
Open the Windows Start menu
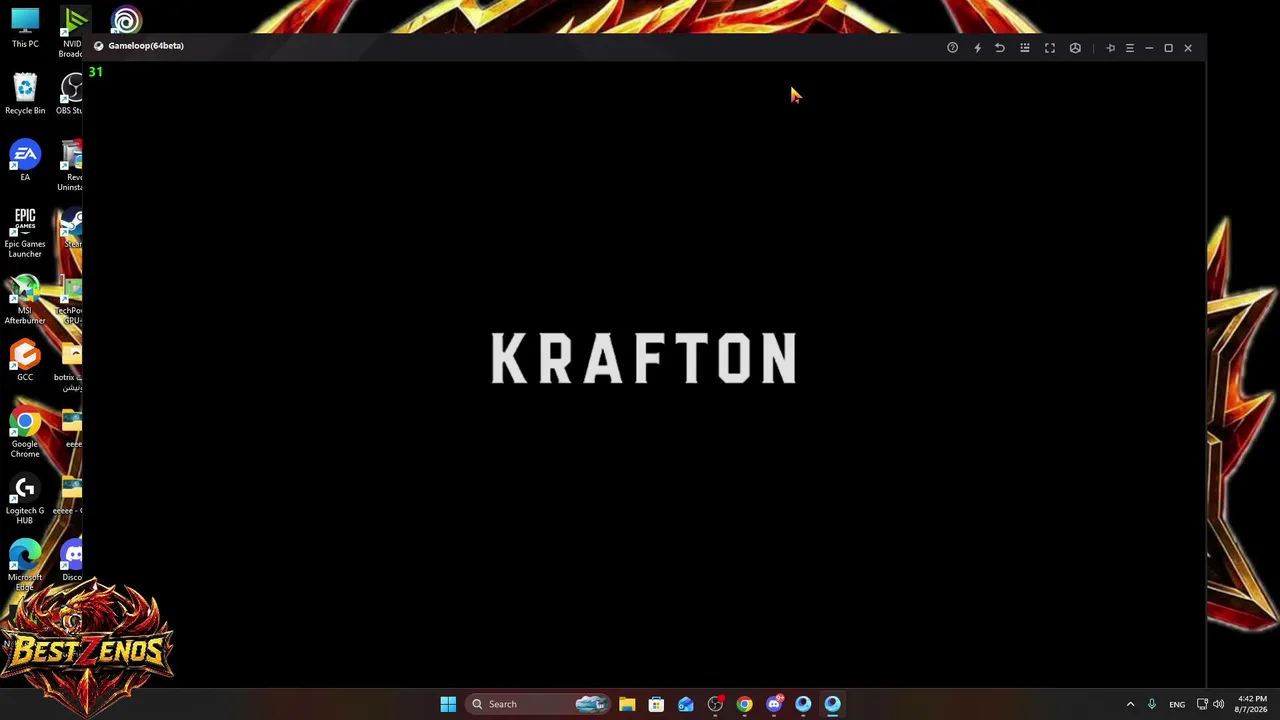448,704
